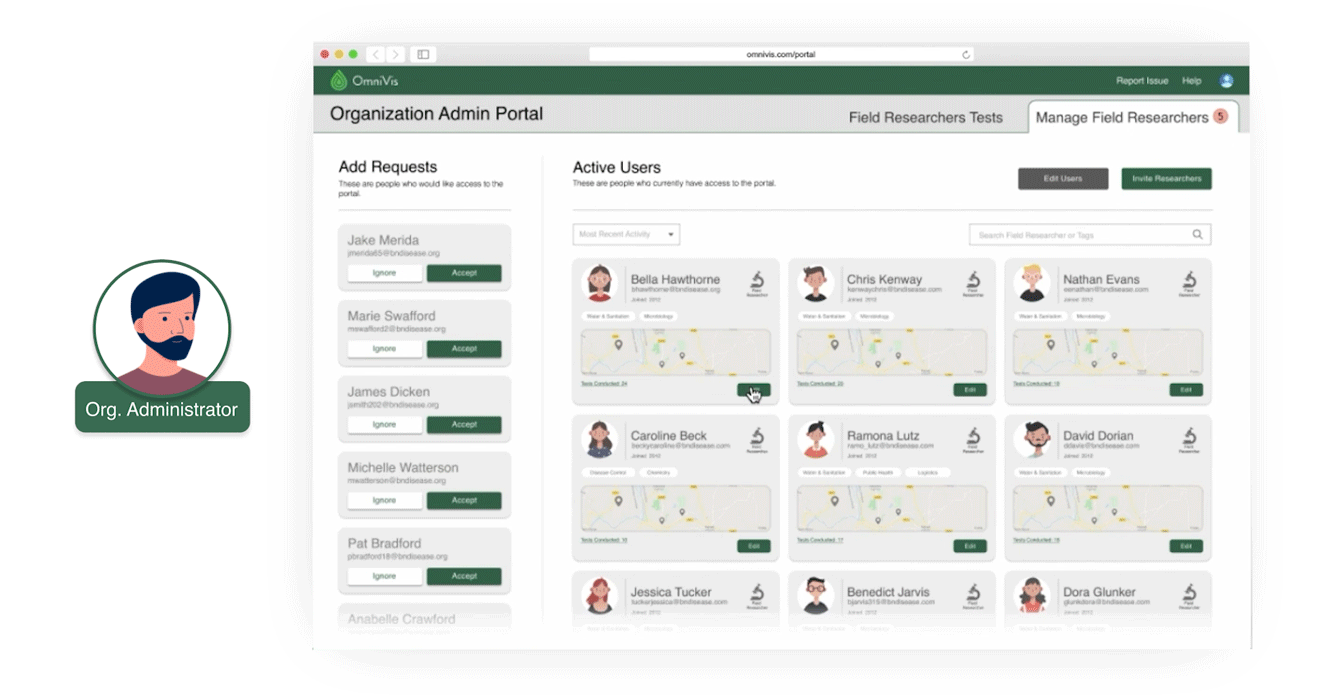Accept James Dicken's access request

(x=464, y=425)
